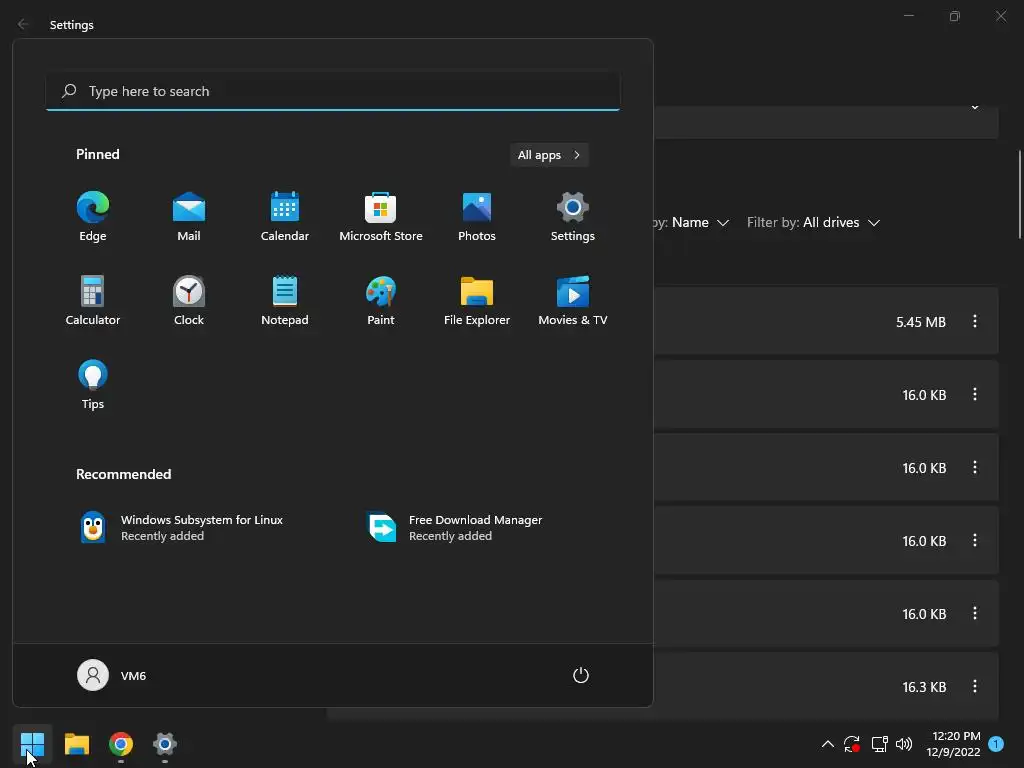Viewport: 1024px width, 768px height.
Task: Open the notification badge in tray
Action: [x=996, y=744]
